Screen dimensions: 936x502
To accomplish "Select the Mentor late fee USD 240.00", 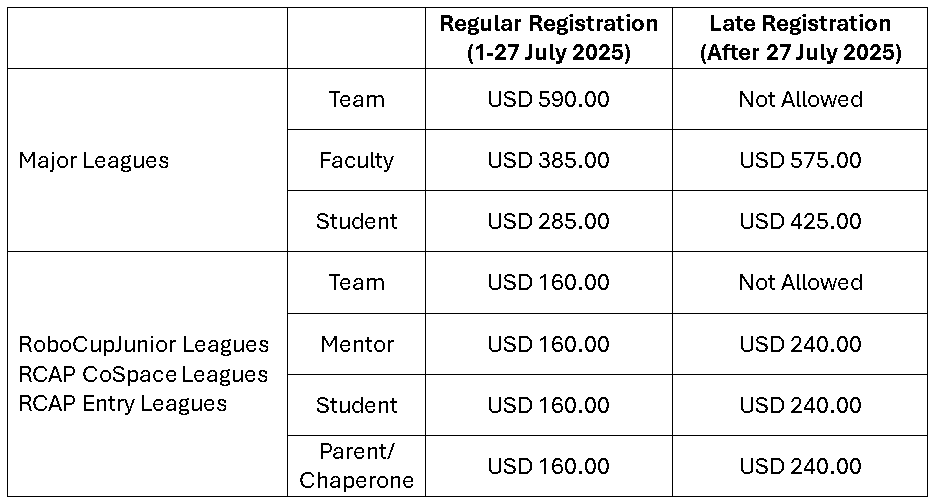I will click(x=800, y=344).
